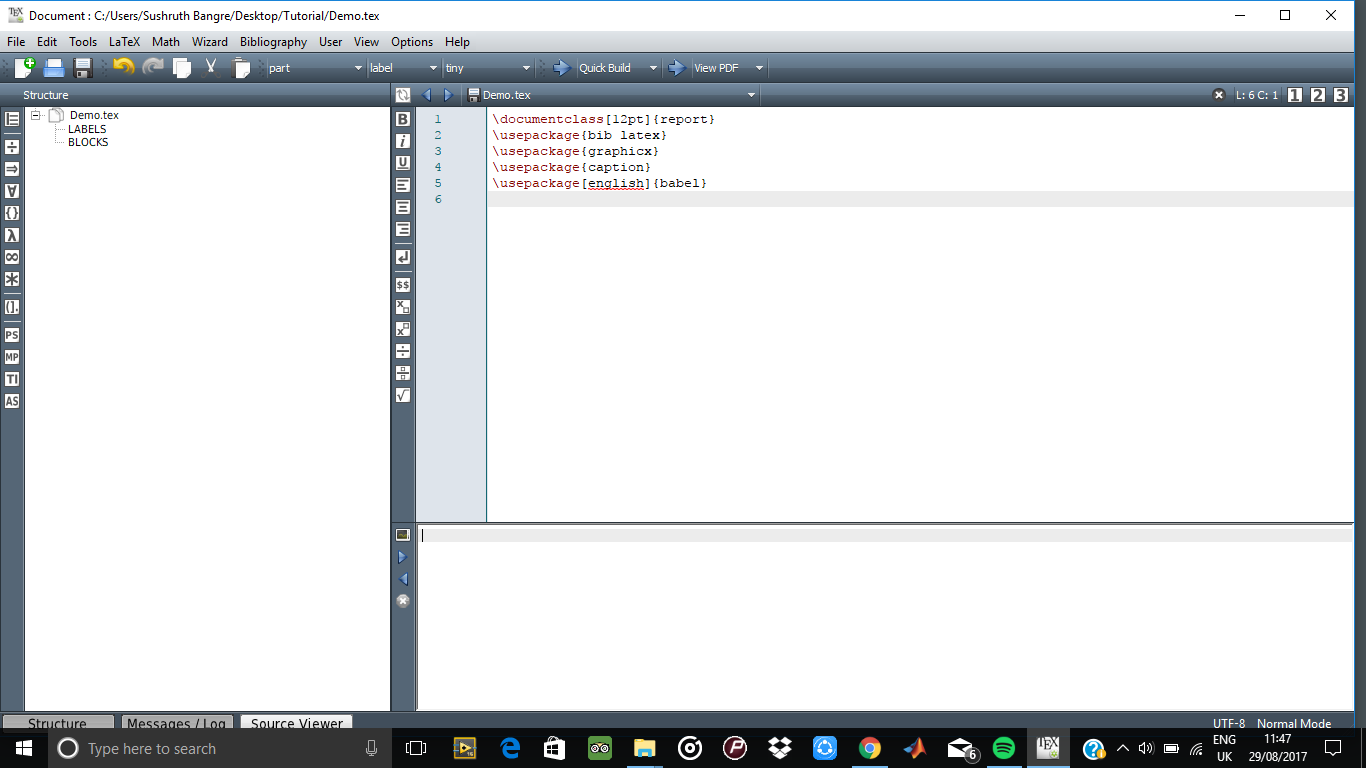Run Quick Build with its blue arrow
The width and height of the screenshot is (1366, 768).
click(x=561, y=68)
